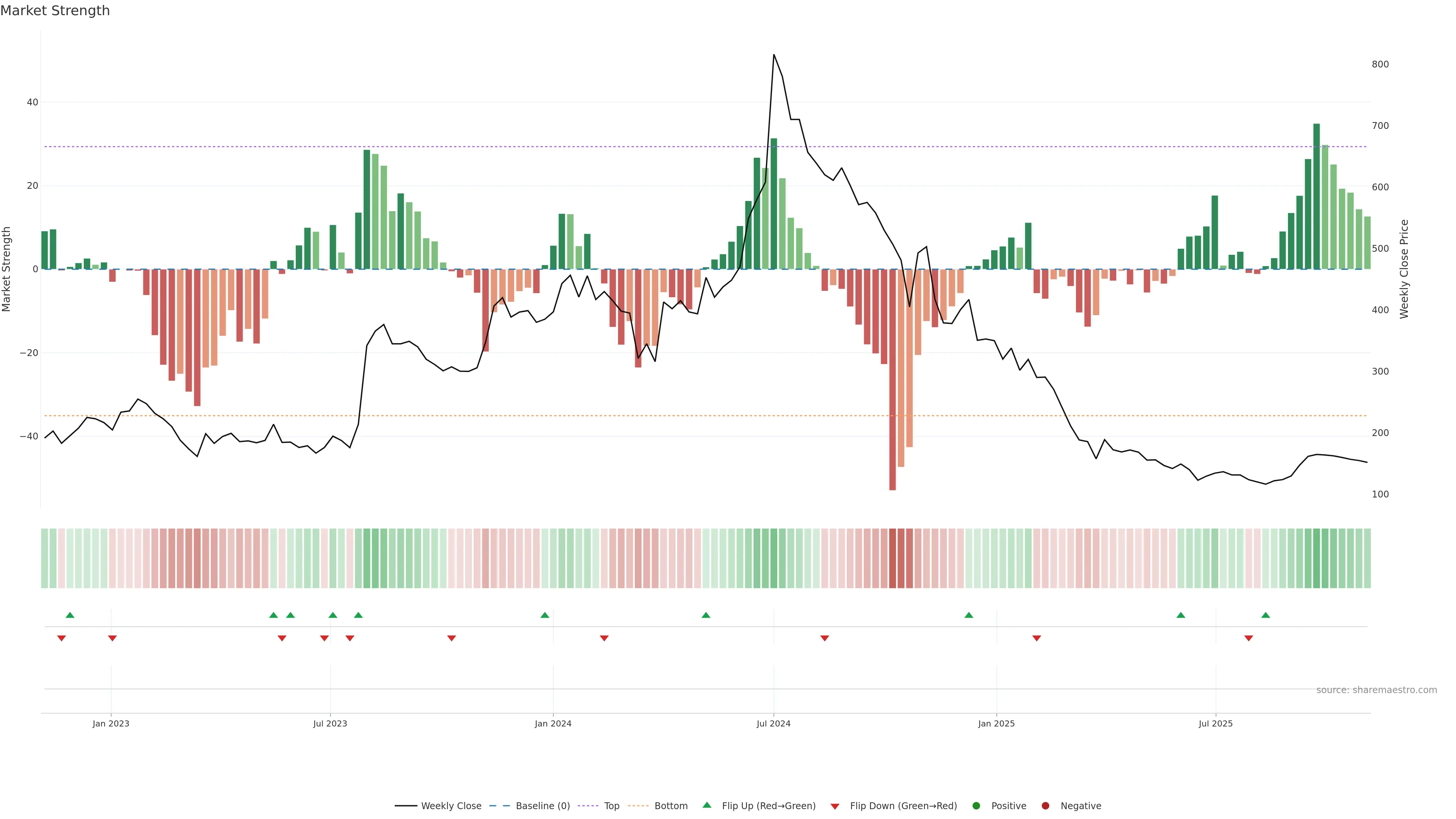Viewport: 1456px width, 819px height.
Task: Click the Jan 2023 axis label
Action: 111,723
